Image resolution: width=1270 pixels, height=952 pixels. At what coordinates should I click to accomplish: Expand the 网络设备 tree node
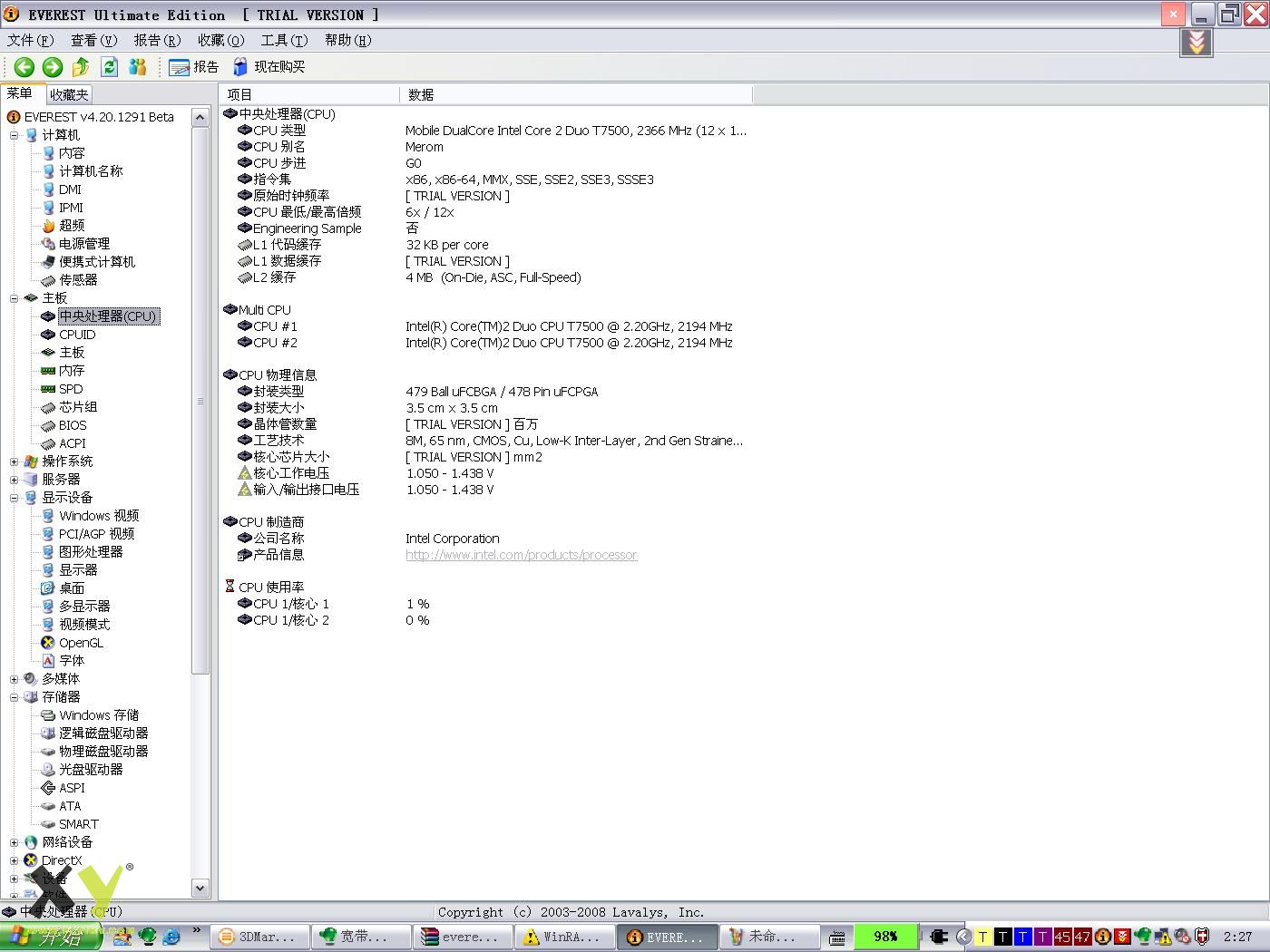point(14,842)
